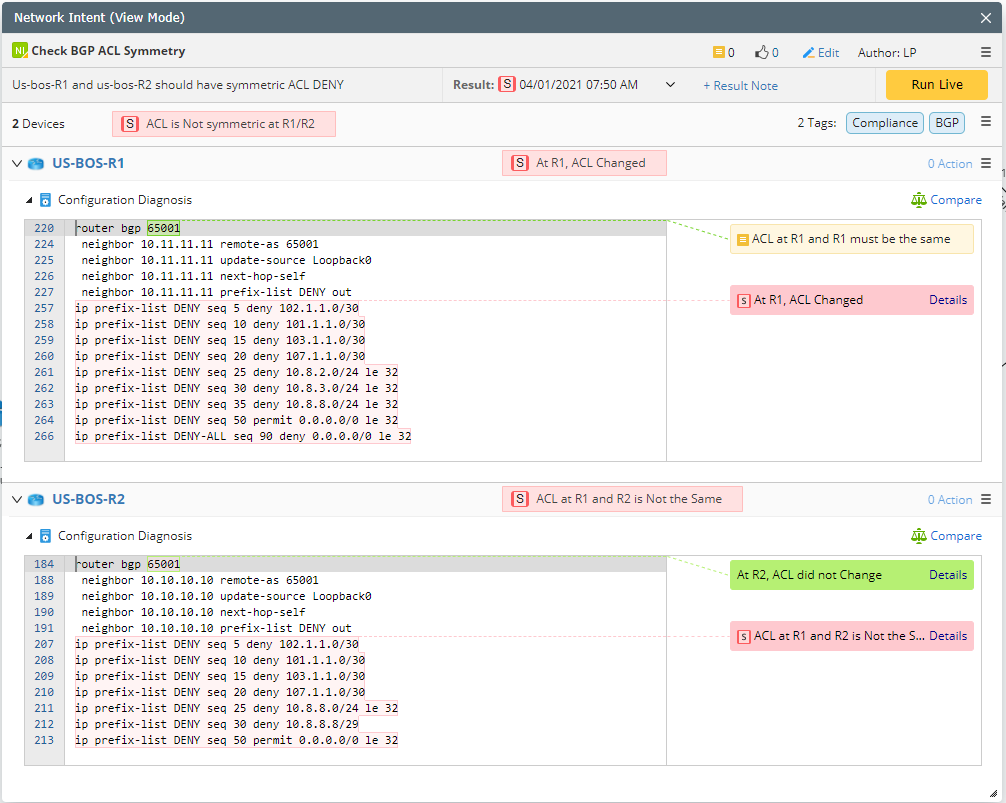
Task: Open the hamburger menu beside Author
Action: pyautogui.click(x=986, y=52)
